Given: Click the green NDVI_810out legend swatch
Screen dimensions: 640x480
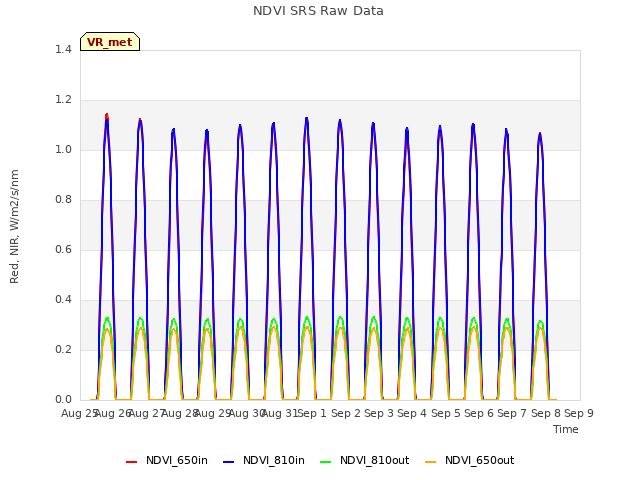Looking at the screenshot, I should click(x=326, y=462).
